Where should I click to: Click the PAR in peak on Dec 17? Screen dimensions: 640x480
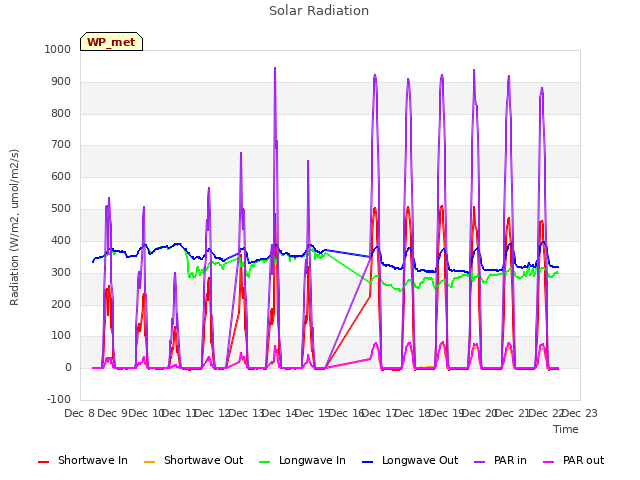click(x=375, y=76)
